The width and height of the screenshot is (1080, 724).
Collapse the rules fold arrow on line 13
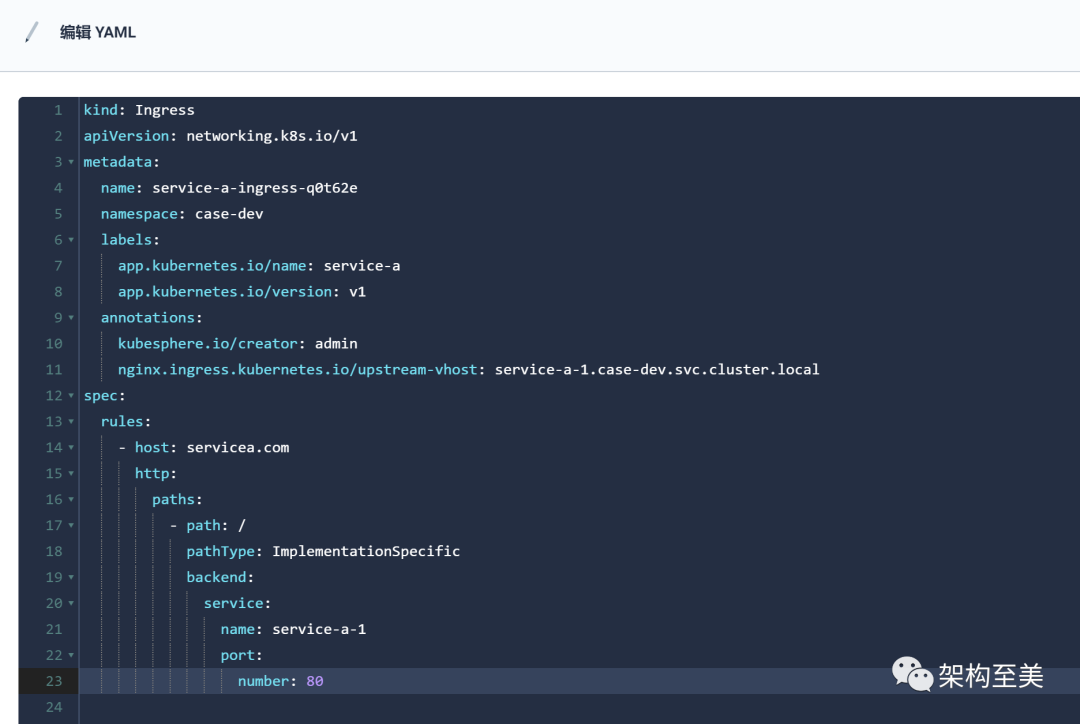[x=71, y=422]
